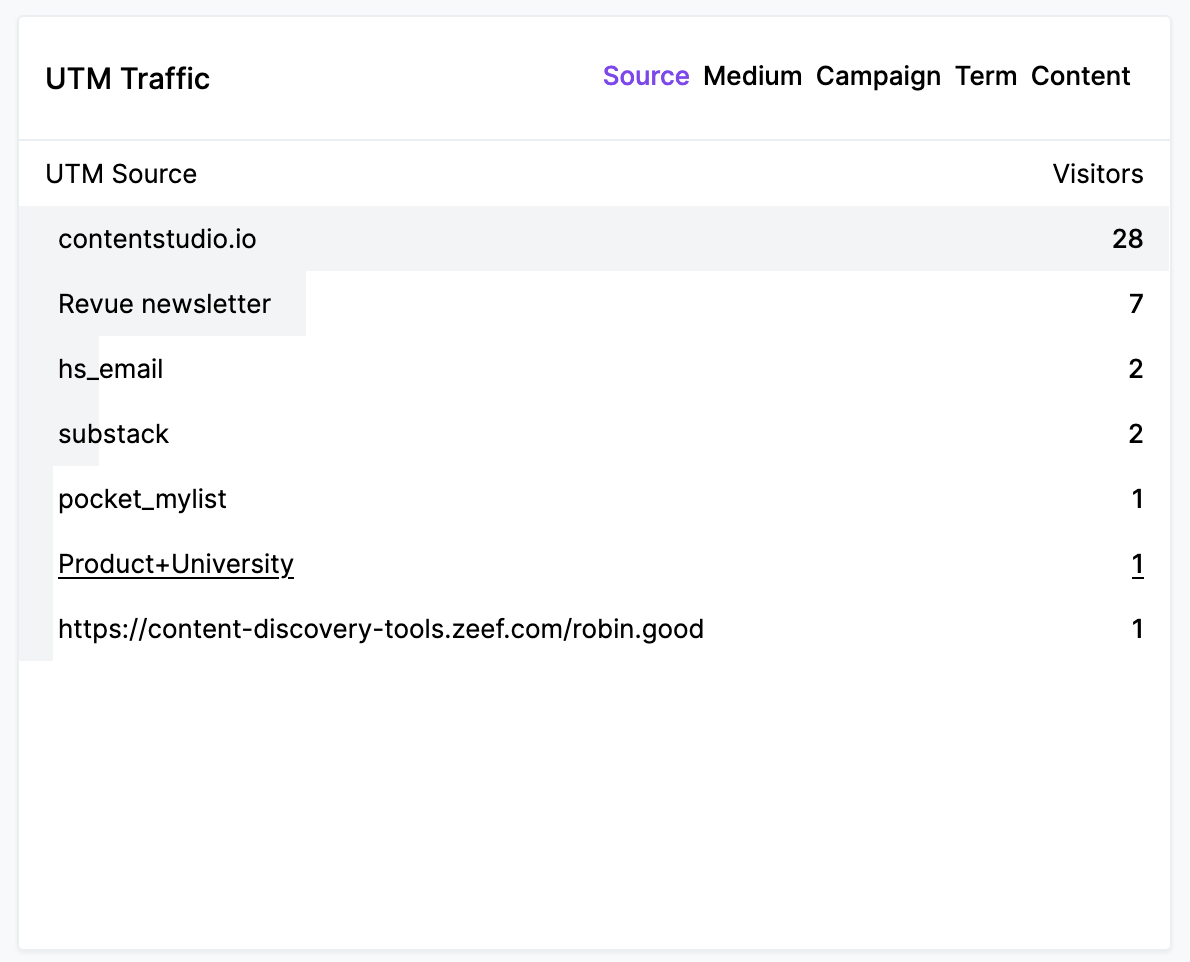This screenshot has height=962, width=1190.
Task: Switch to the Source tab
Action: (646, 76)
